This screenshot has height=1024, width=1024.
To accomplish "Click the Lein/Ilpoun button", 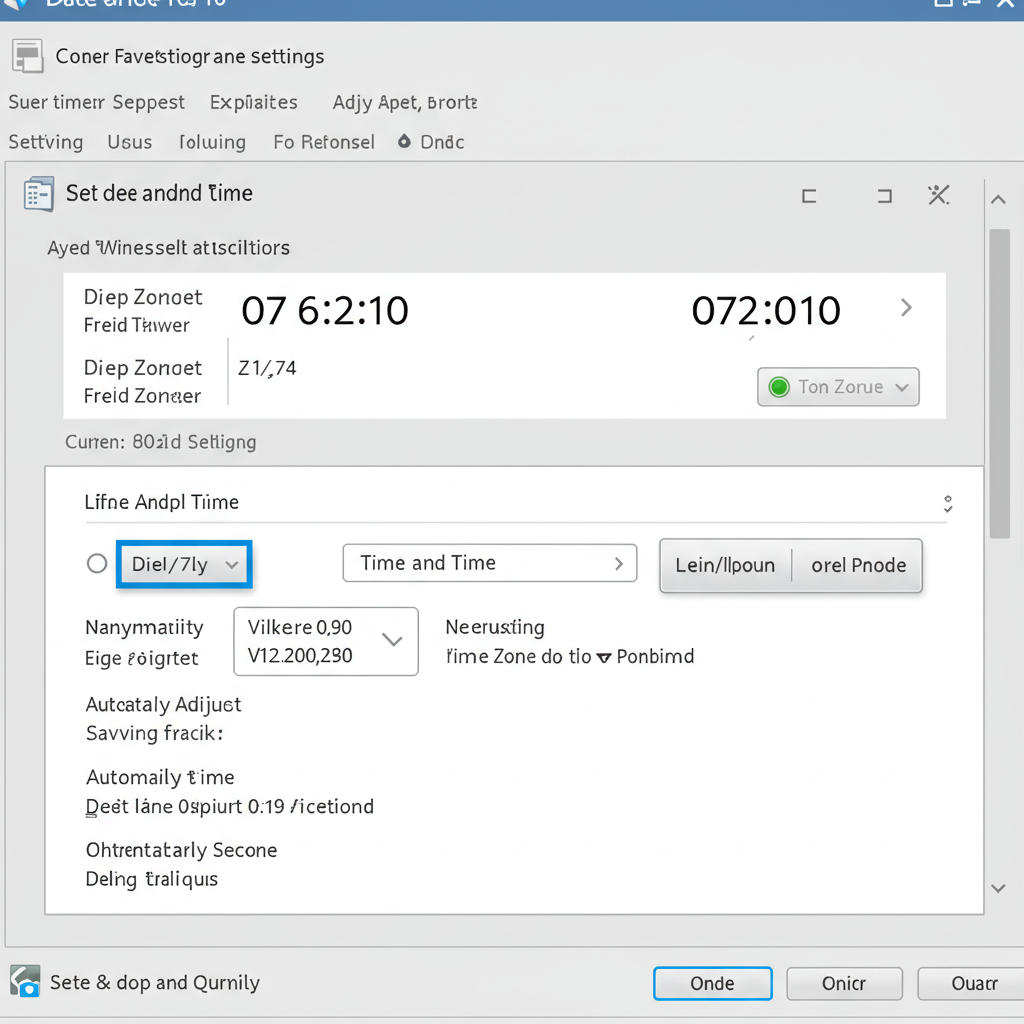I will pos(725,565).
